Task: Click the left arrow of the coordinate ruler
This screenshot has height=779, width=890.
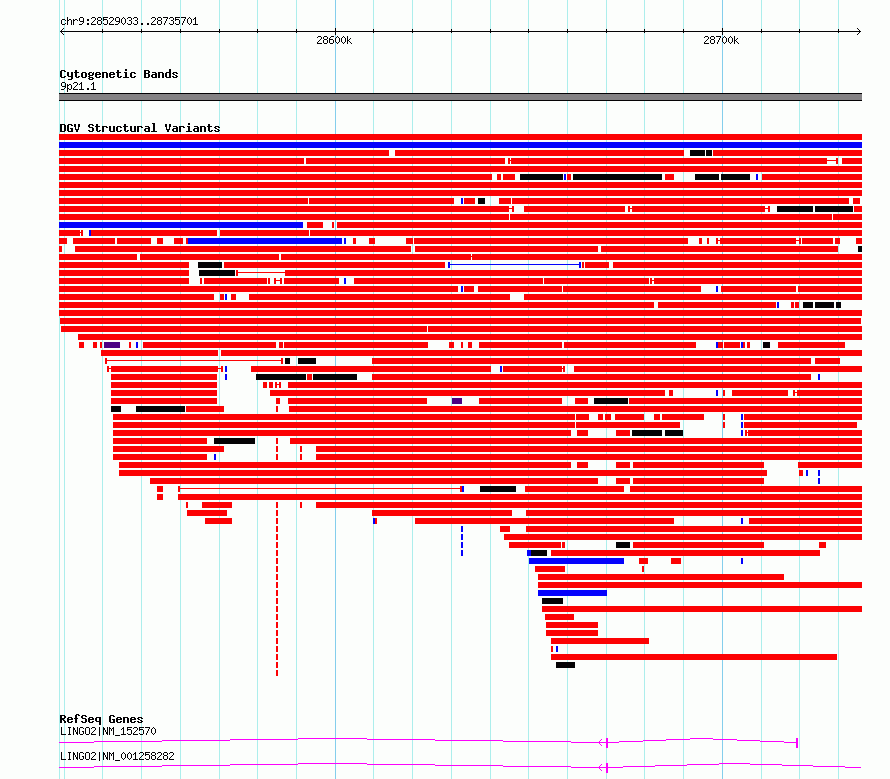Action: click(62, 32)
